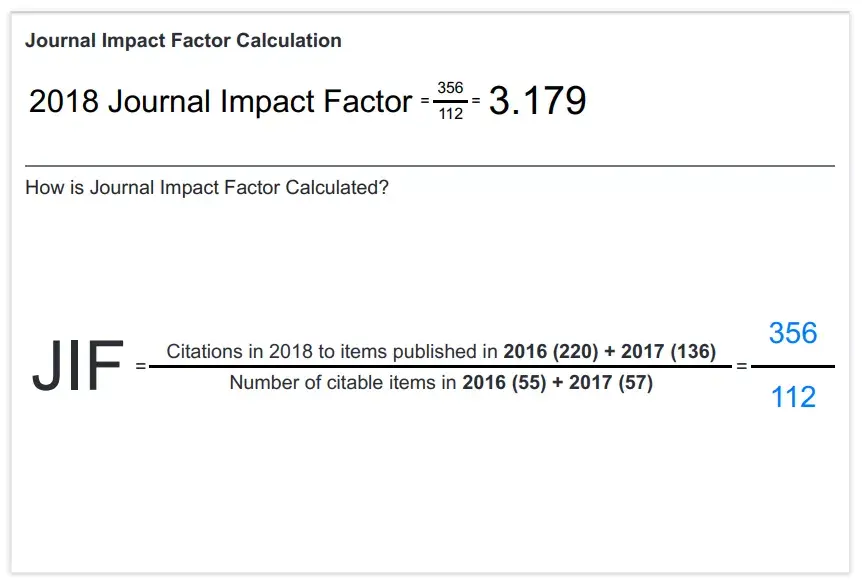Click the large JIF abbreviation
The image size is (862, 586).
pyautogui.click(x=78, y=366)
